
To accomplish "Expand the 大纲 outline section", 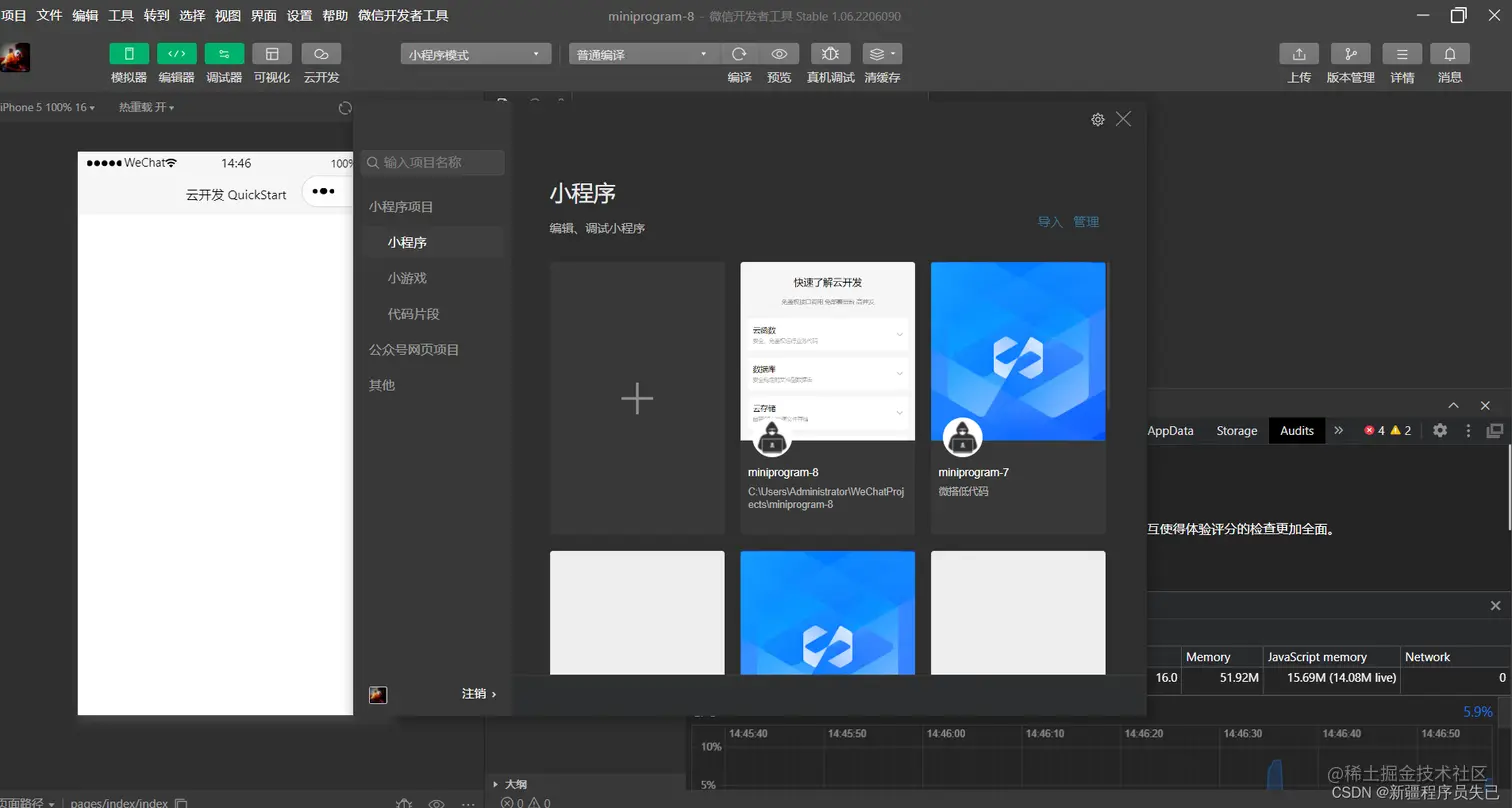I will click(509, 785).
